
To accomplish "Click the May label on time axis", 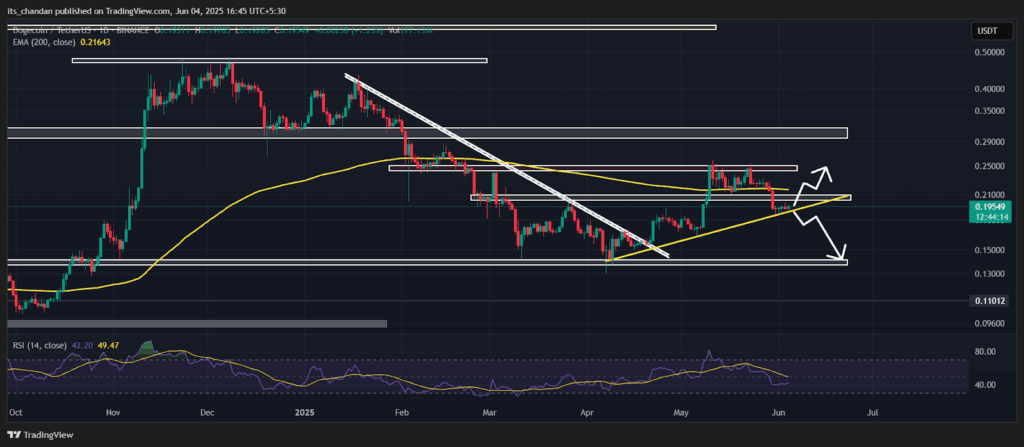I will pos(681,413).
